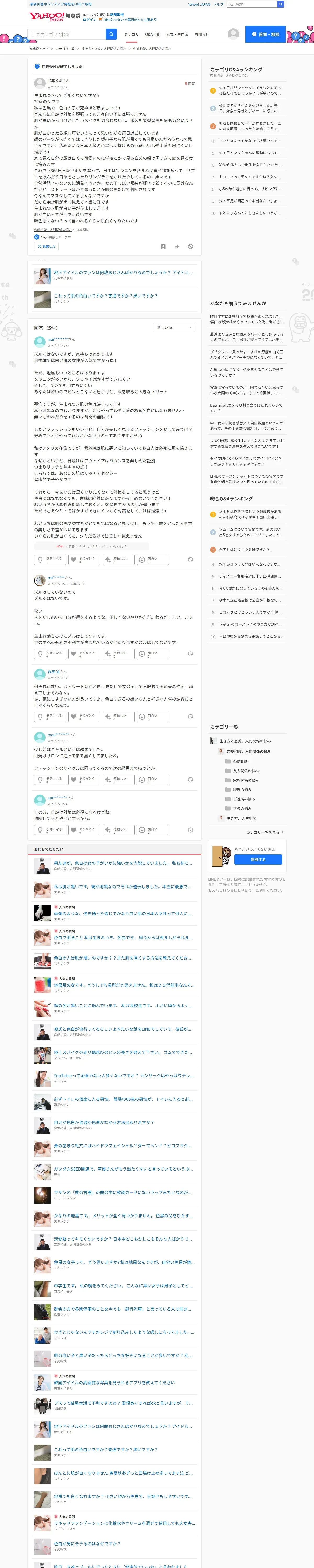
Task: Toggle 参考になる on mai********'s answer
Action: 50,560
